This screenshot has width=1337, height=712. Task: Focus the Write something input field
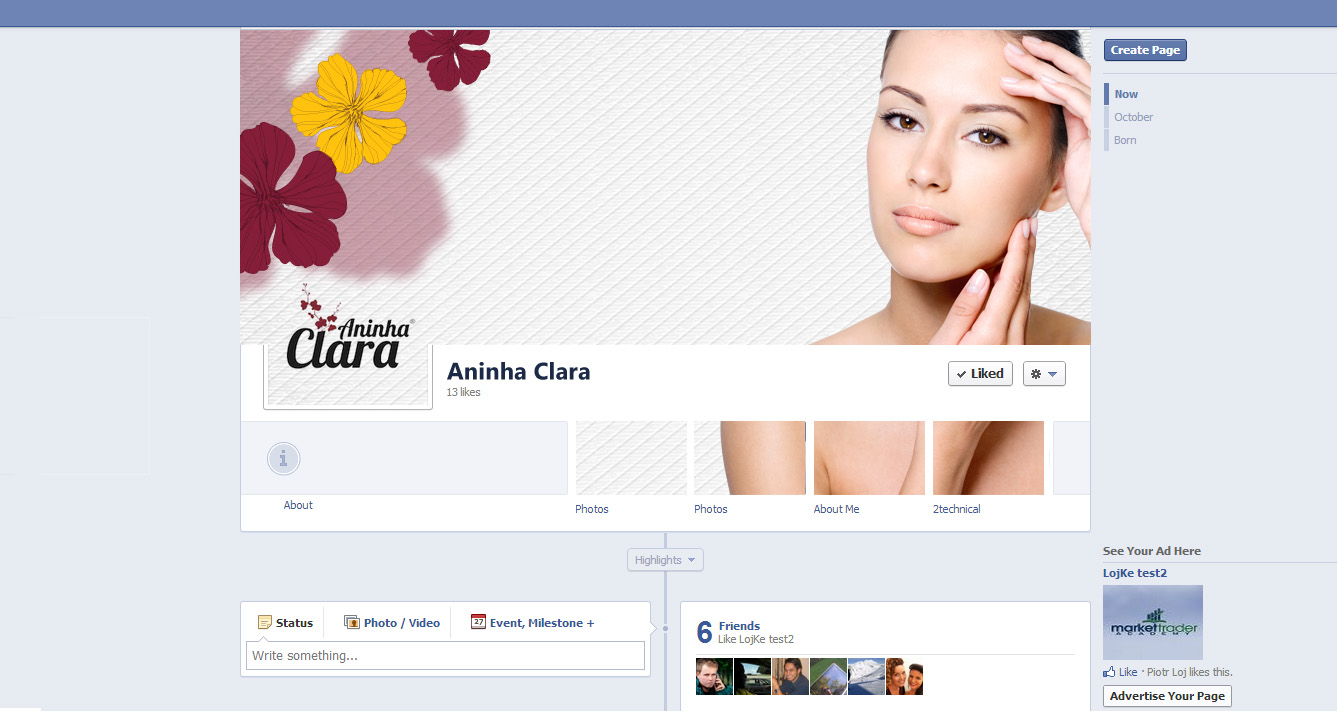click(445, 655)
